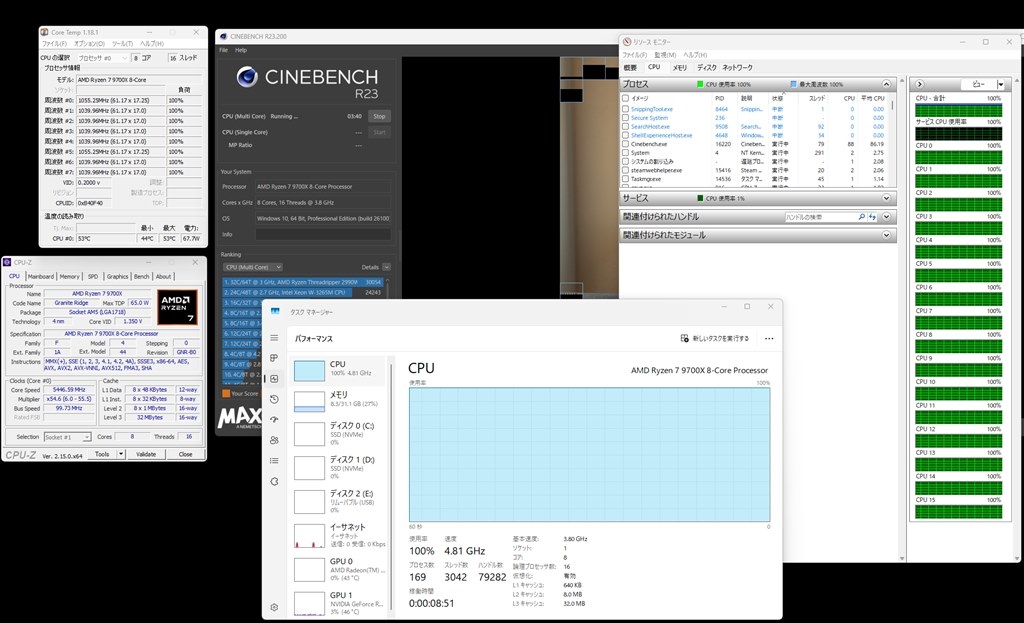Check the SnippingTool.exe process checkbox

[x=626, y=109]
